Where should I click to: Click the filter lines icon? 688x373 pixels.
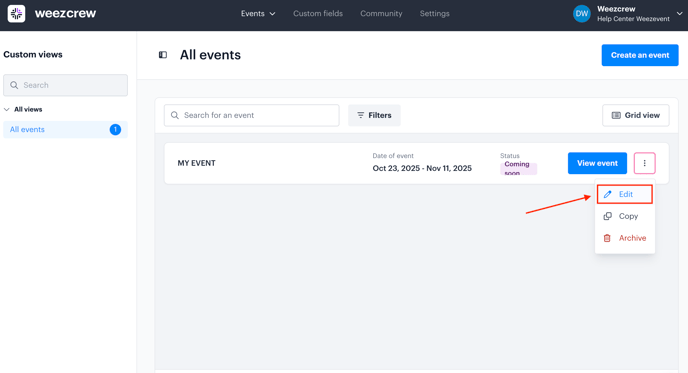click(x=361, y=115)
